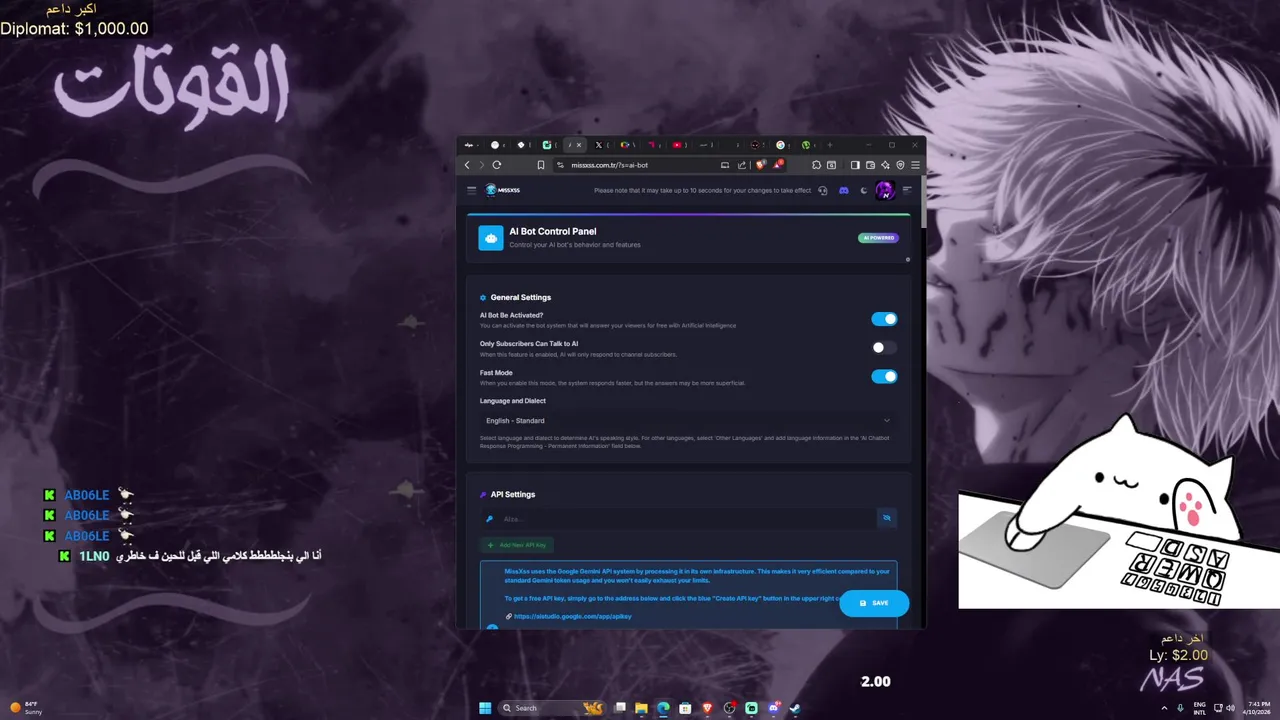
Task: Open Language and Dialect dropdown
Action: pyautogui.click(x=688, y=421)
